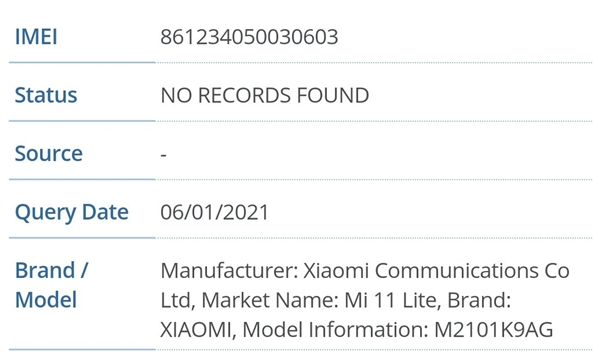Select the model code M2101K9AG
This screenshot has height=364, width=600.
click(x=494, y=330)
